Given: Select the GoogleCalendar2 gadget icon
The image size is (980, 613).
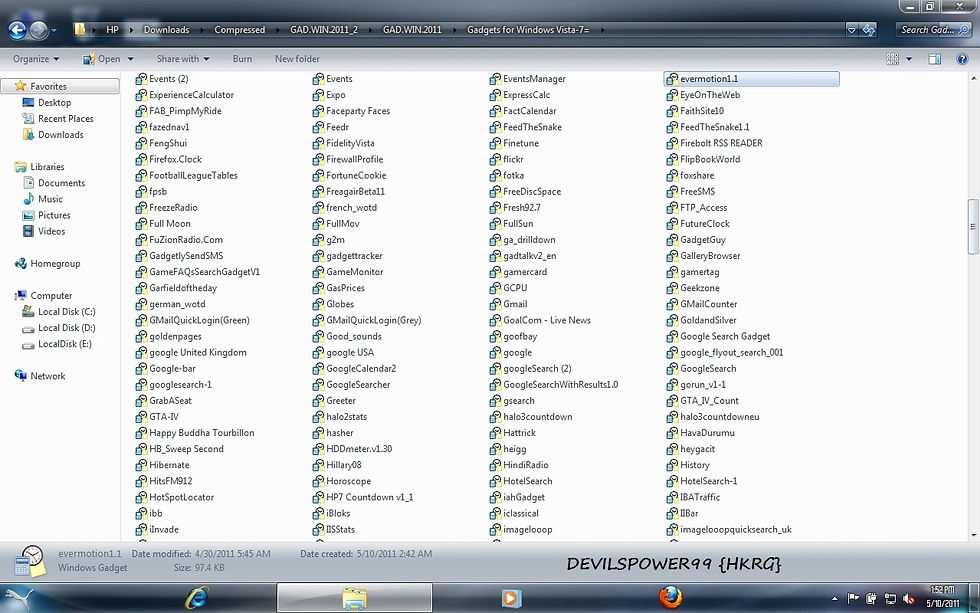Looking at the screenshot, I should pos(318,369).
